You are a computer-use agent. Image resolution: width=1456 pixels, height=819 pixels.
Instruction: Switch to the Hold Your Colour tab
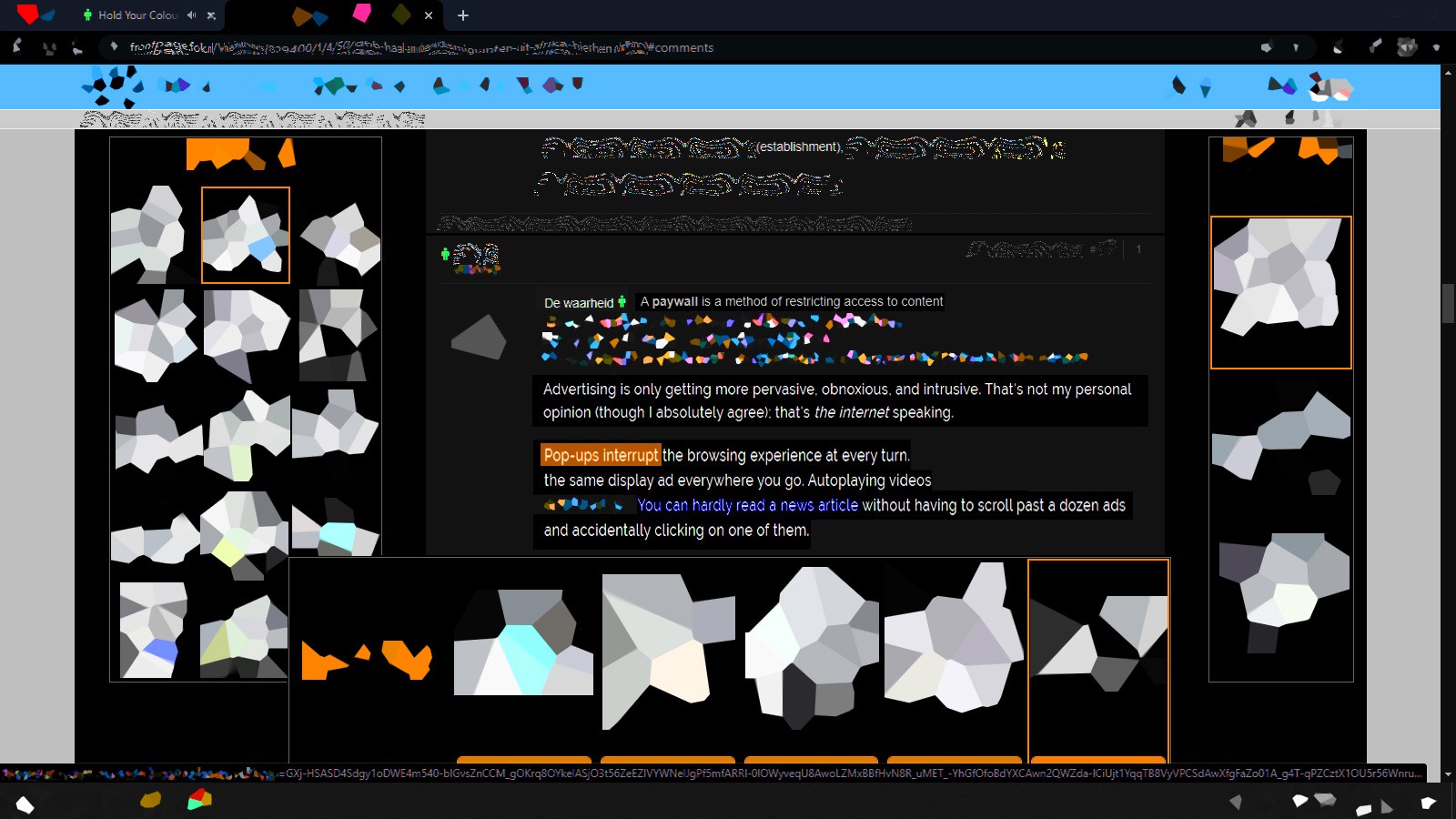click(x=136, y=15)
